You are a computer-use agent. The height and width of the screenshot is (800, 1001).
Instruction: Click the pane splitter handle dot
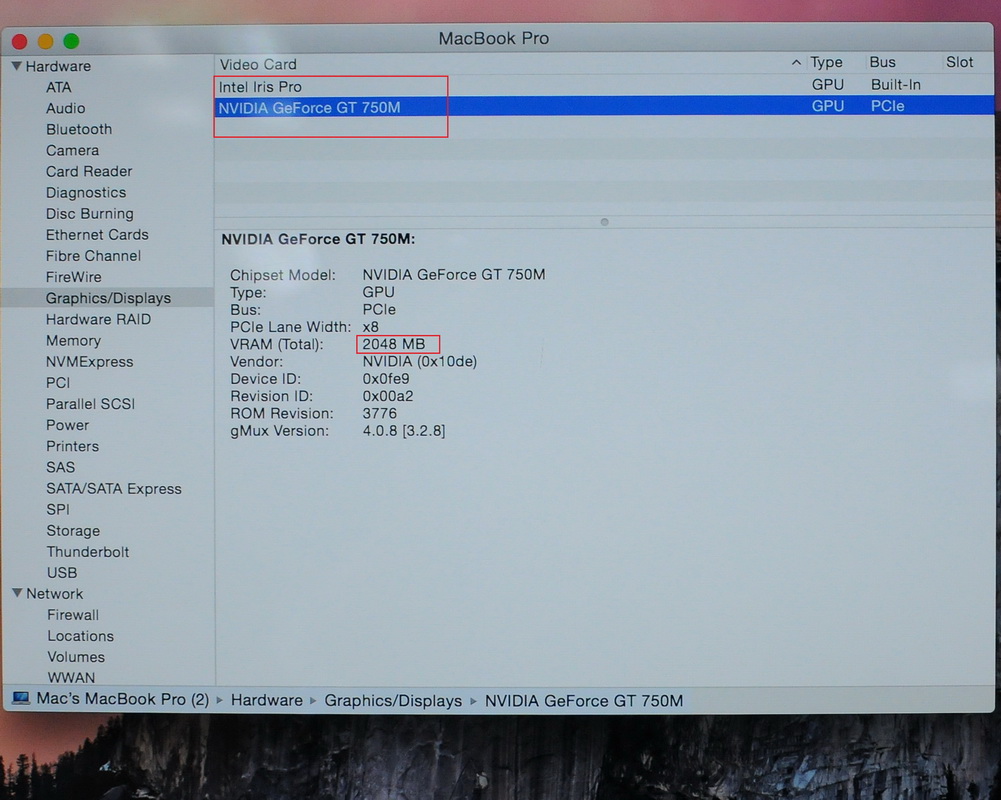tap(605, 222)
